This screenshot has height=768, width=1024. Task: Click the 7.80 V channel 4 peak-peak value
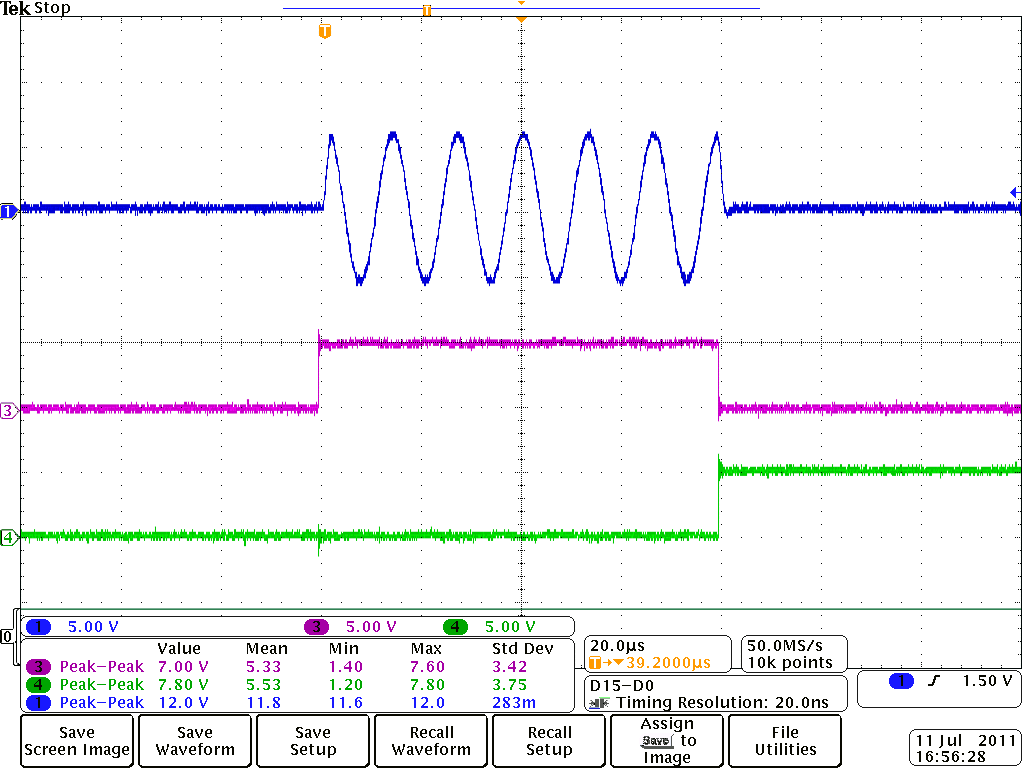tap(183, 685)
